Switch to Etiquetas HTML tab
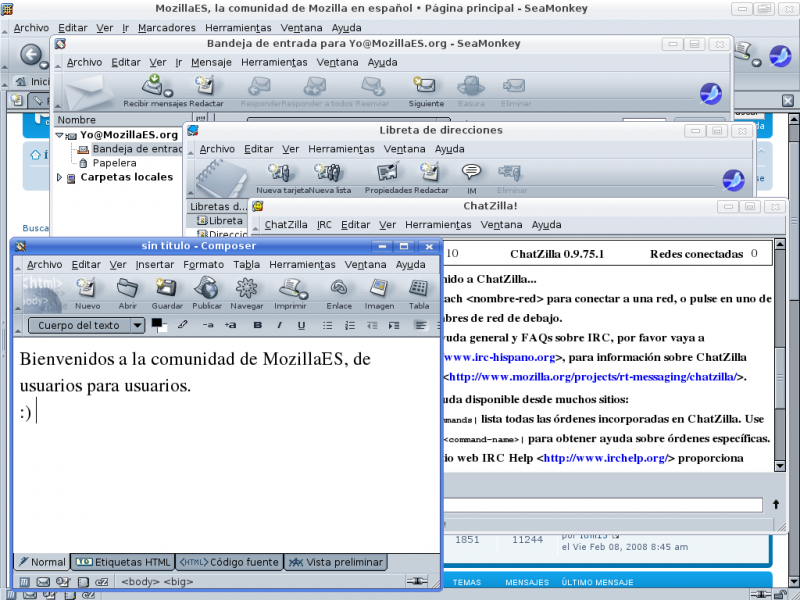This screenshot has width=800, height=600. coord(123,562)
